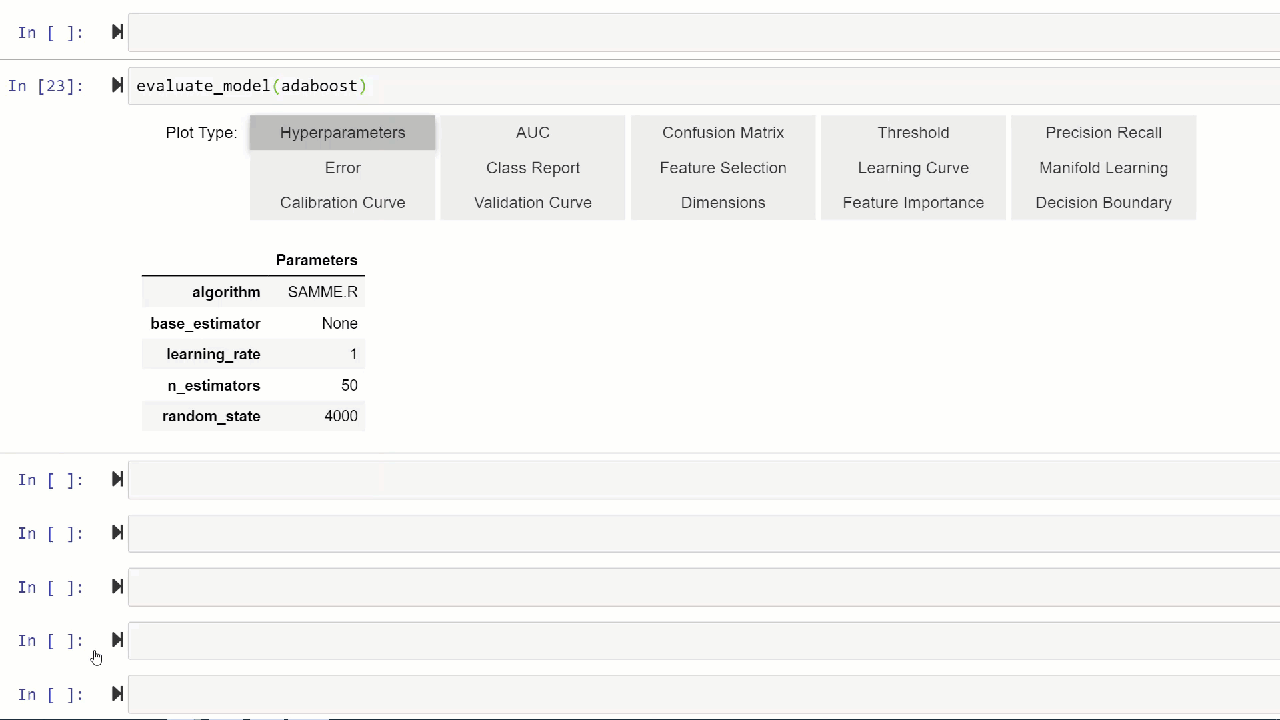
Task: Select the Error plot type
Action: (x=342, y=168)
